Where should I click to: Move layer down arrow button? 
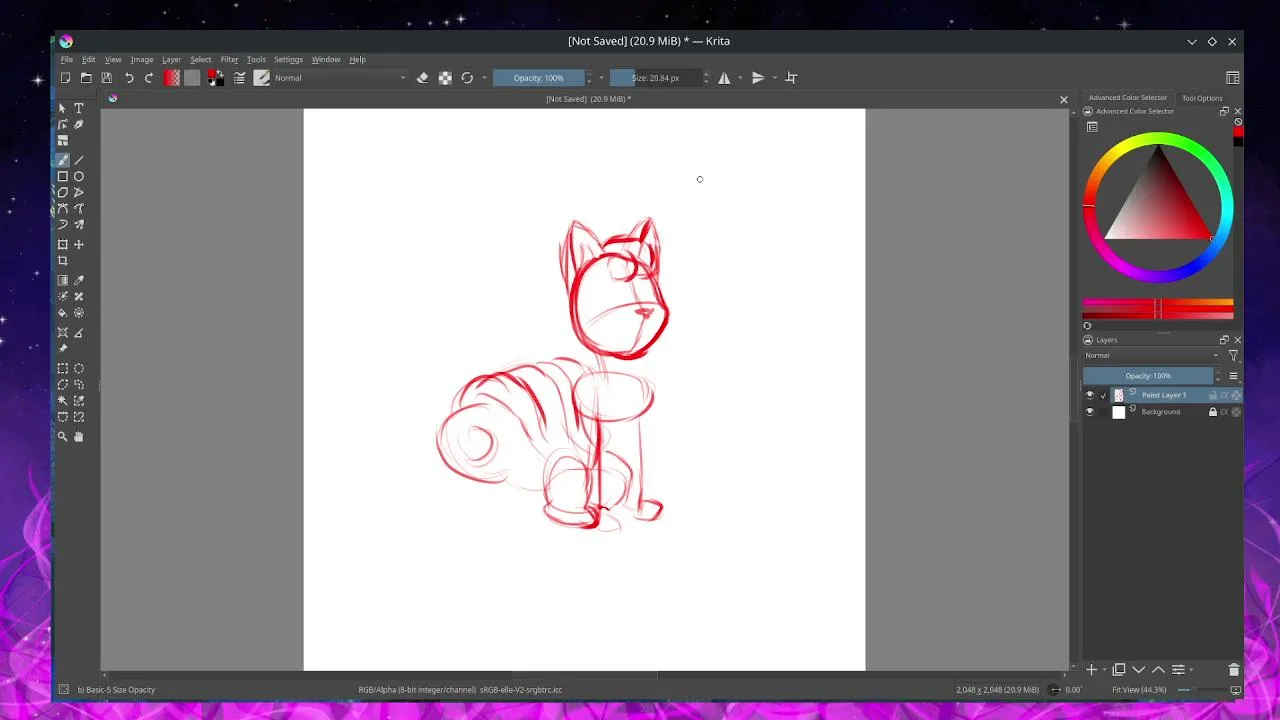(1139, 670)
